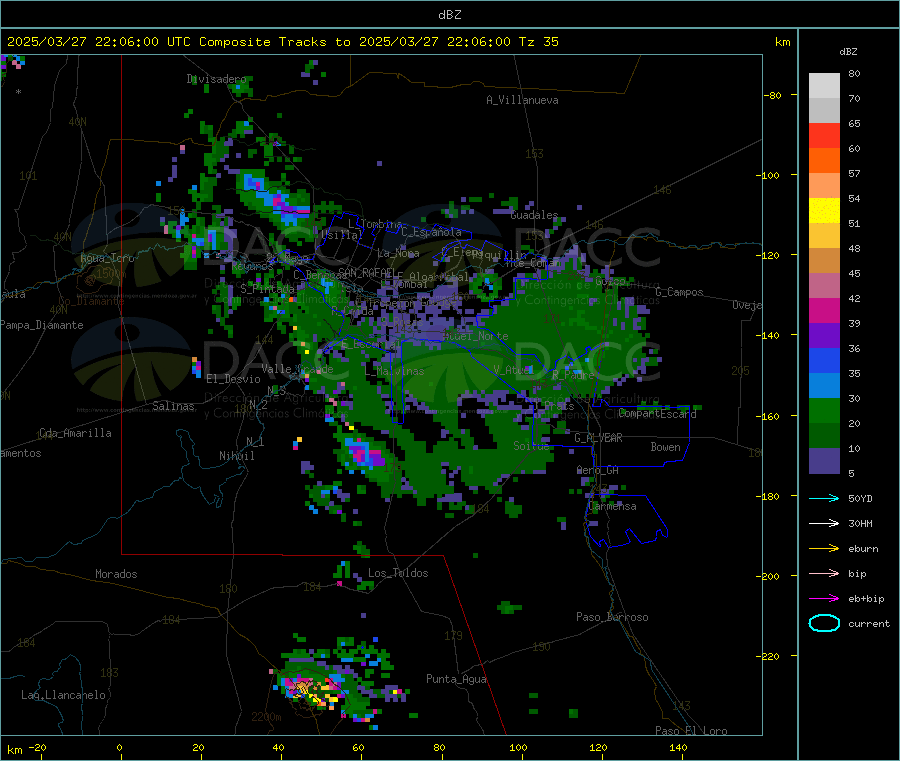Select the royal blue swatch in the dBZ scale
Screen dimensions: 900x761
824,360
